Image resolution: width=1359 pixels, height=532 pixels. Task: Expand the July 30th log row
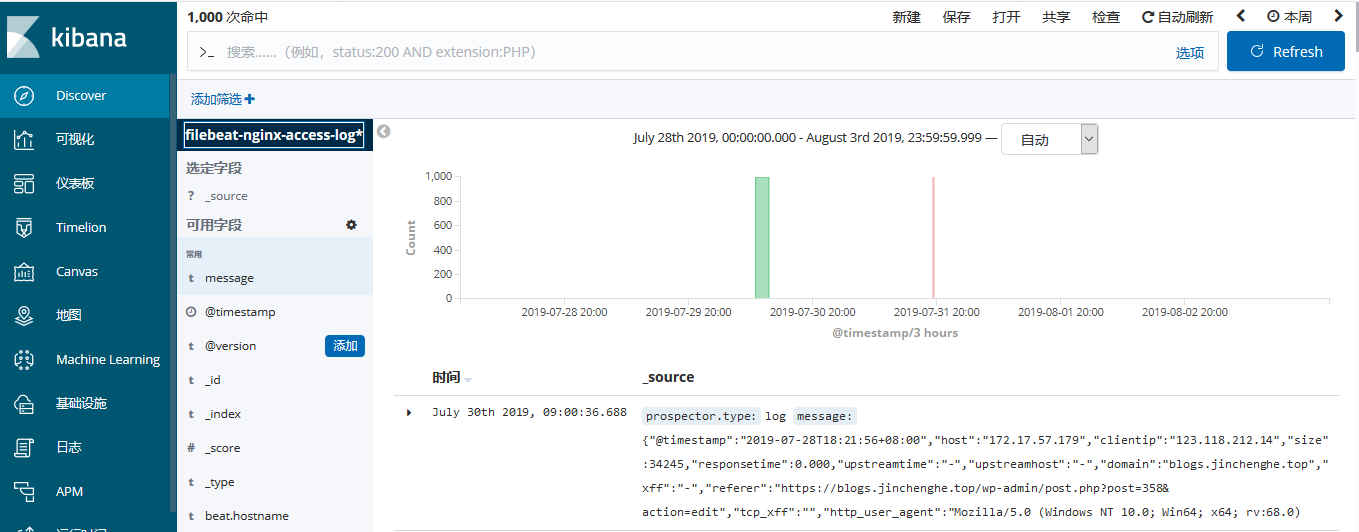[x=409, y=412]
